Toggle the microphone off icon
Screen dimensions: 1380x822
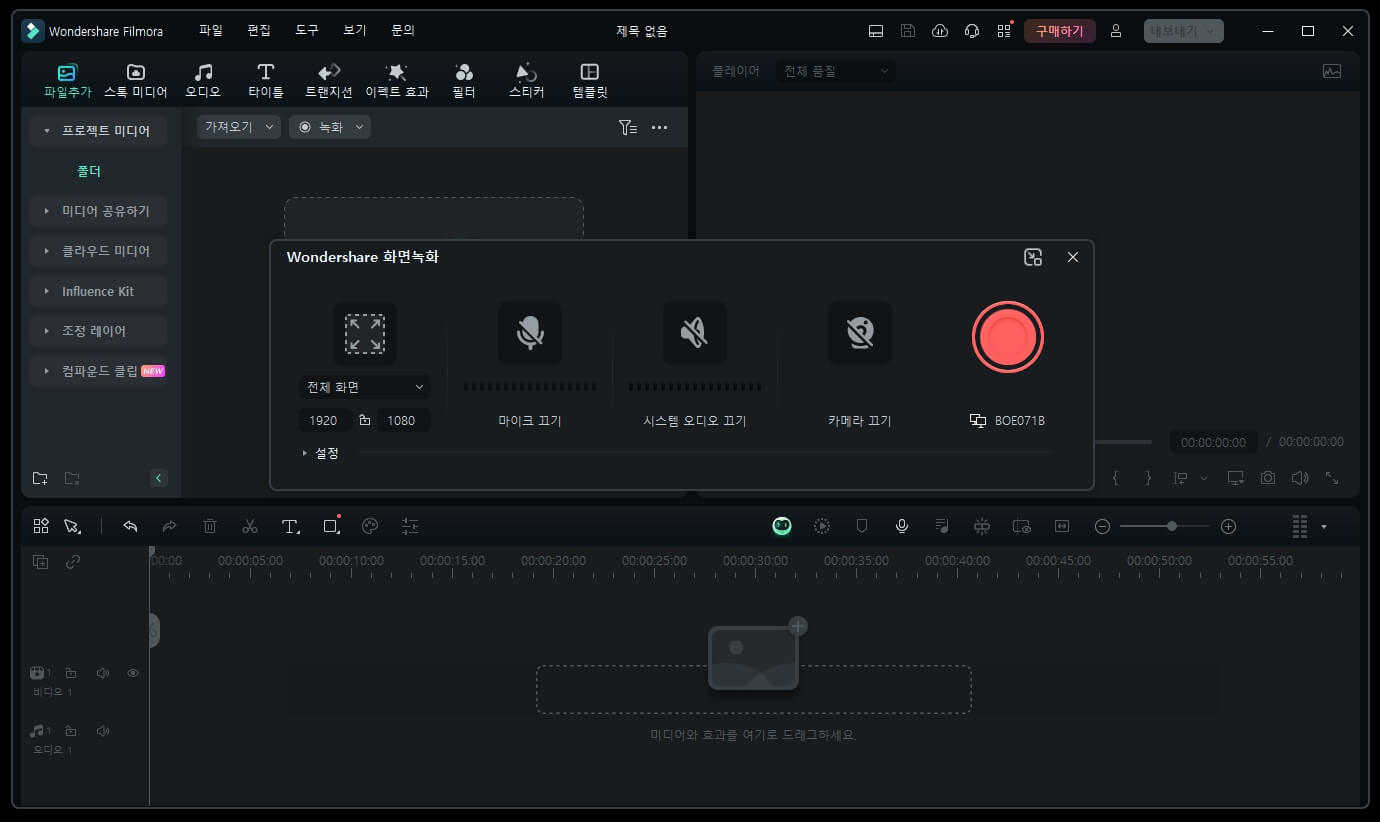click(530, 333)
